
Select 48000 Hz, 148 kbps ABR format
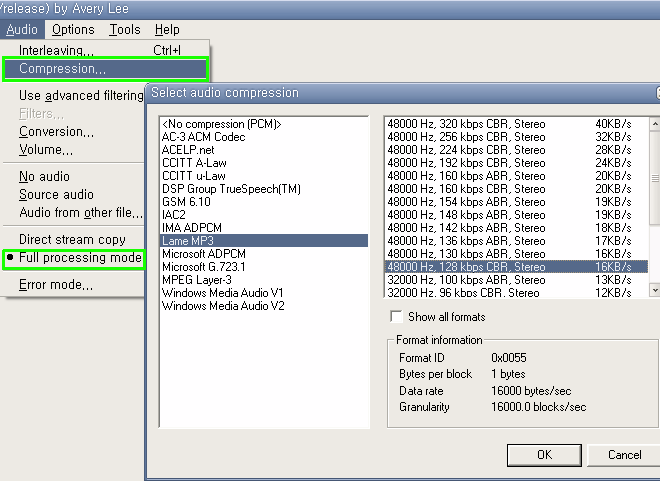coord(517,215)
